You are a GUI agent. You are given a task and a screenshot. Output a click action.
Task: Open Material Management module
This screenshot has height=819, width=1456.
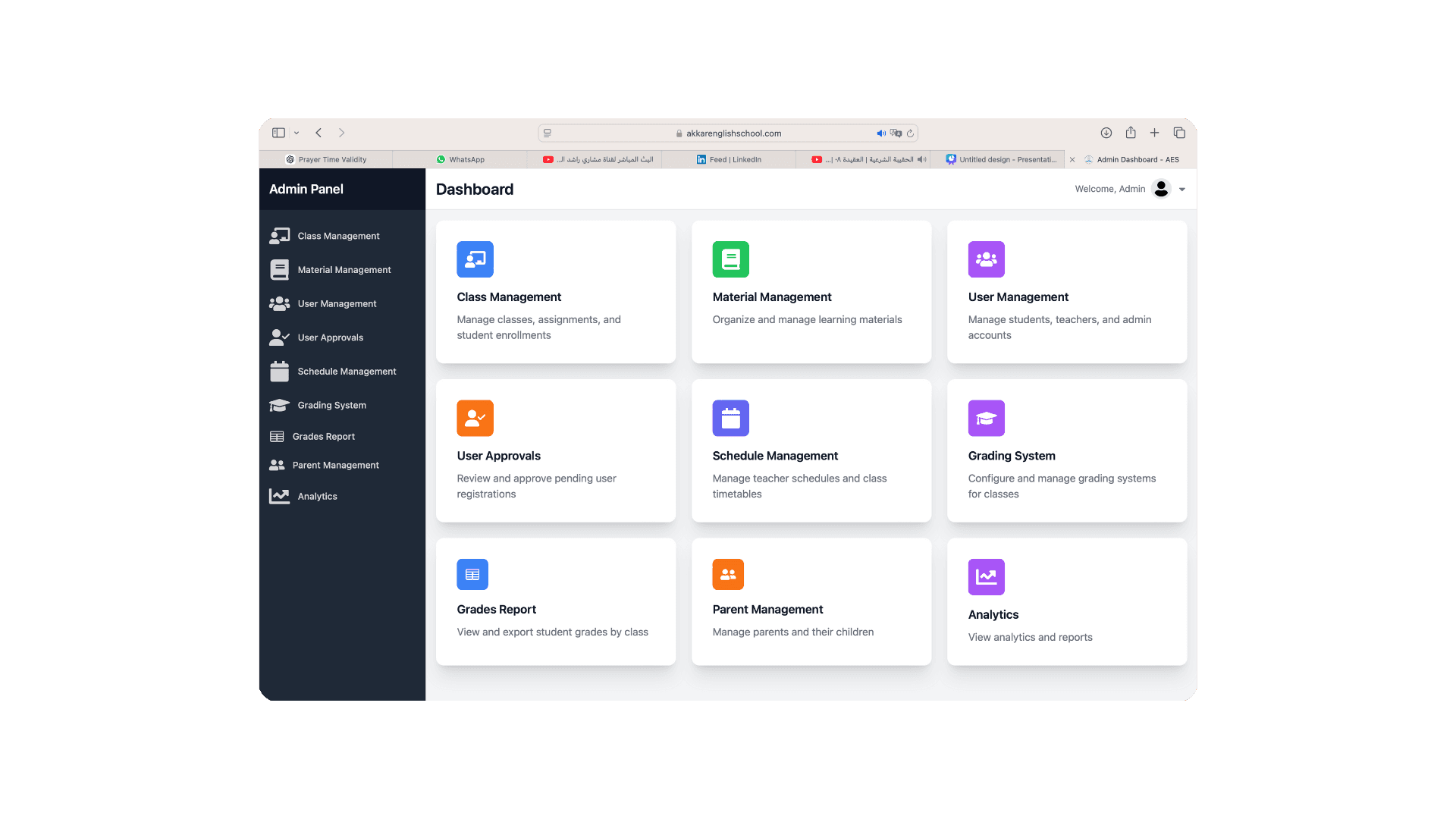(811, 291)
